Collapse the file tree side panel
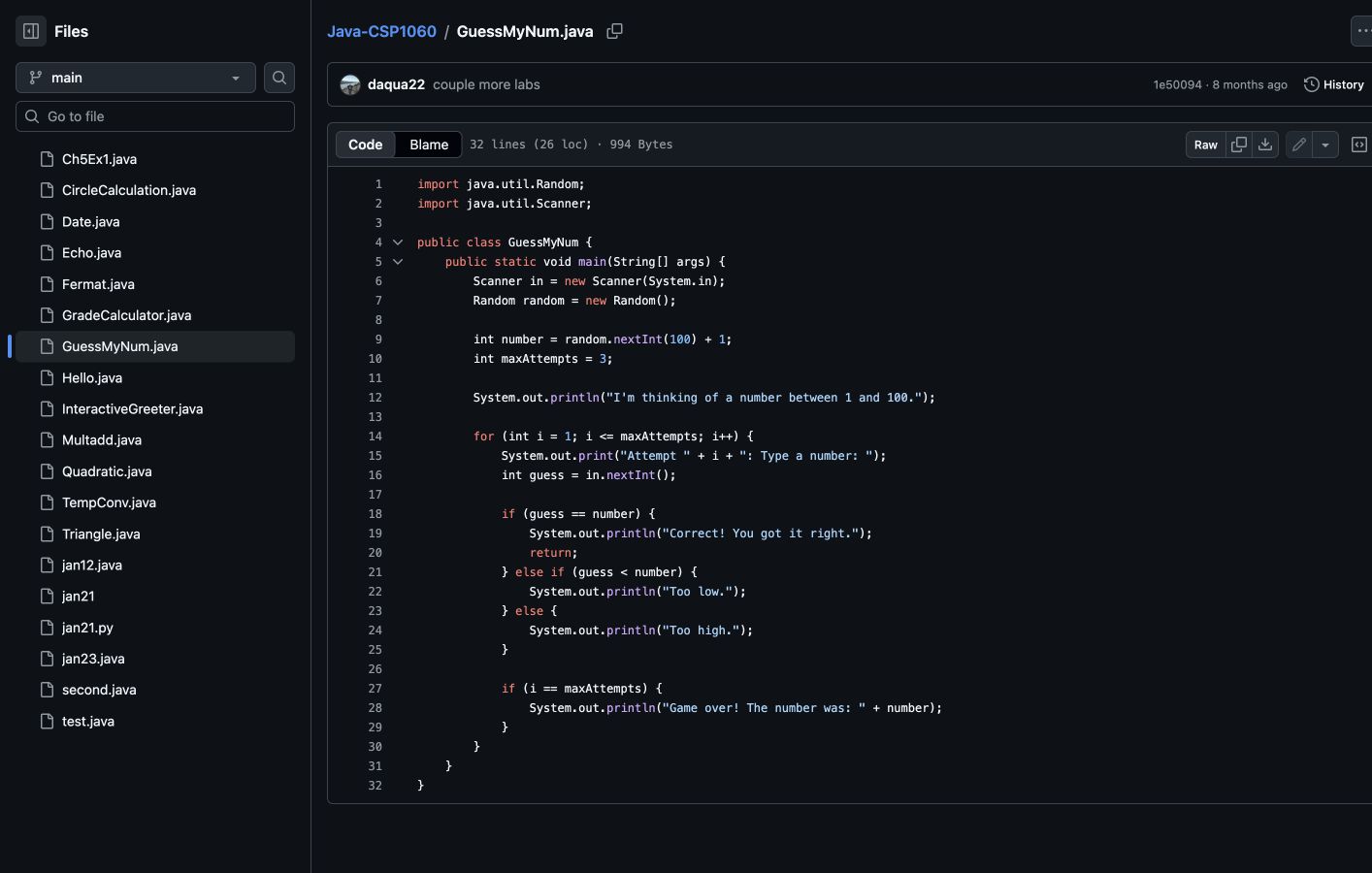This screenshot has width=1372, height=873. coord(31,31)
